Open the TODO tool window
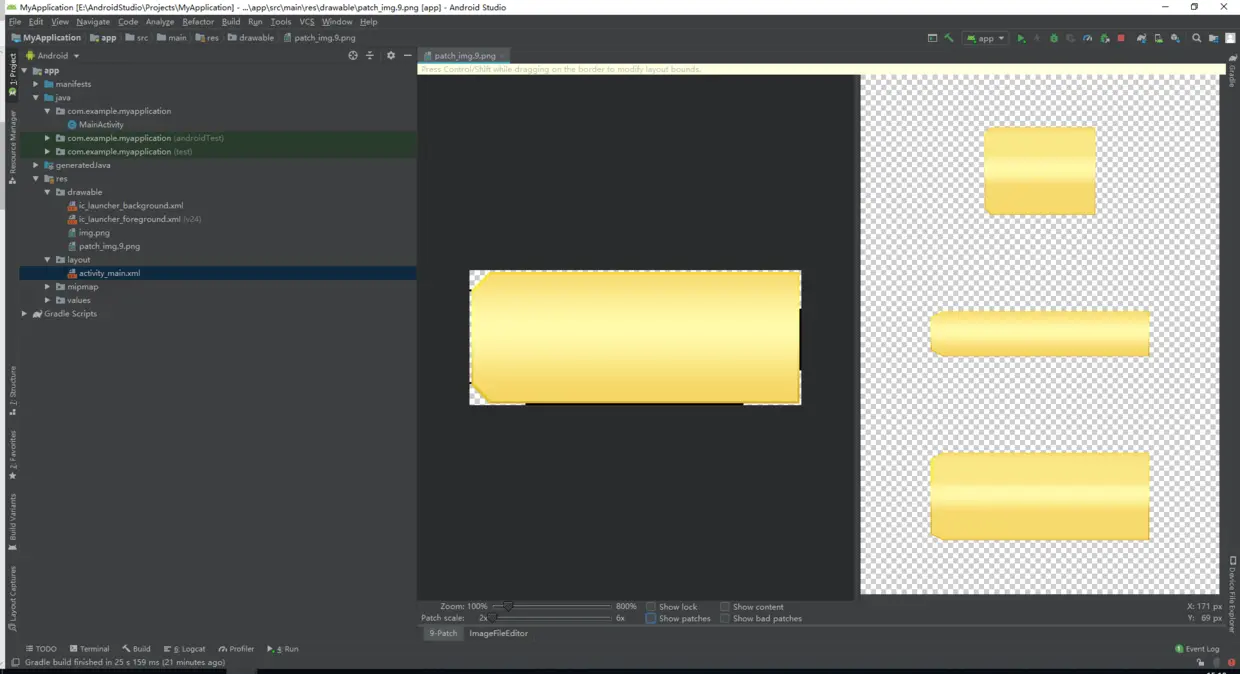 [41, 648]
